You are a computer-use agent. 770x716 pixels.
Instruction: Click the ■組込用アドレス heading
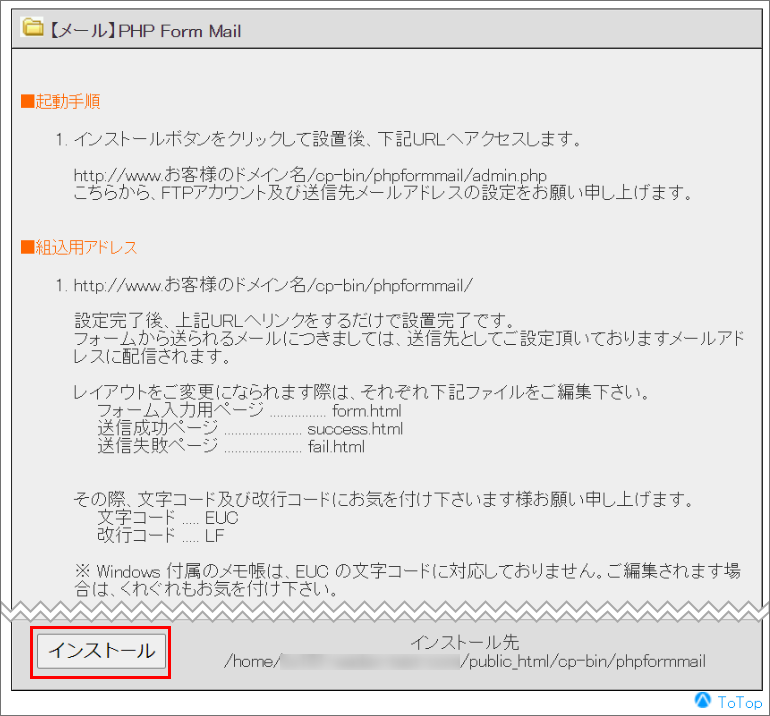79,248
